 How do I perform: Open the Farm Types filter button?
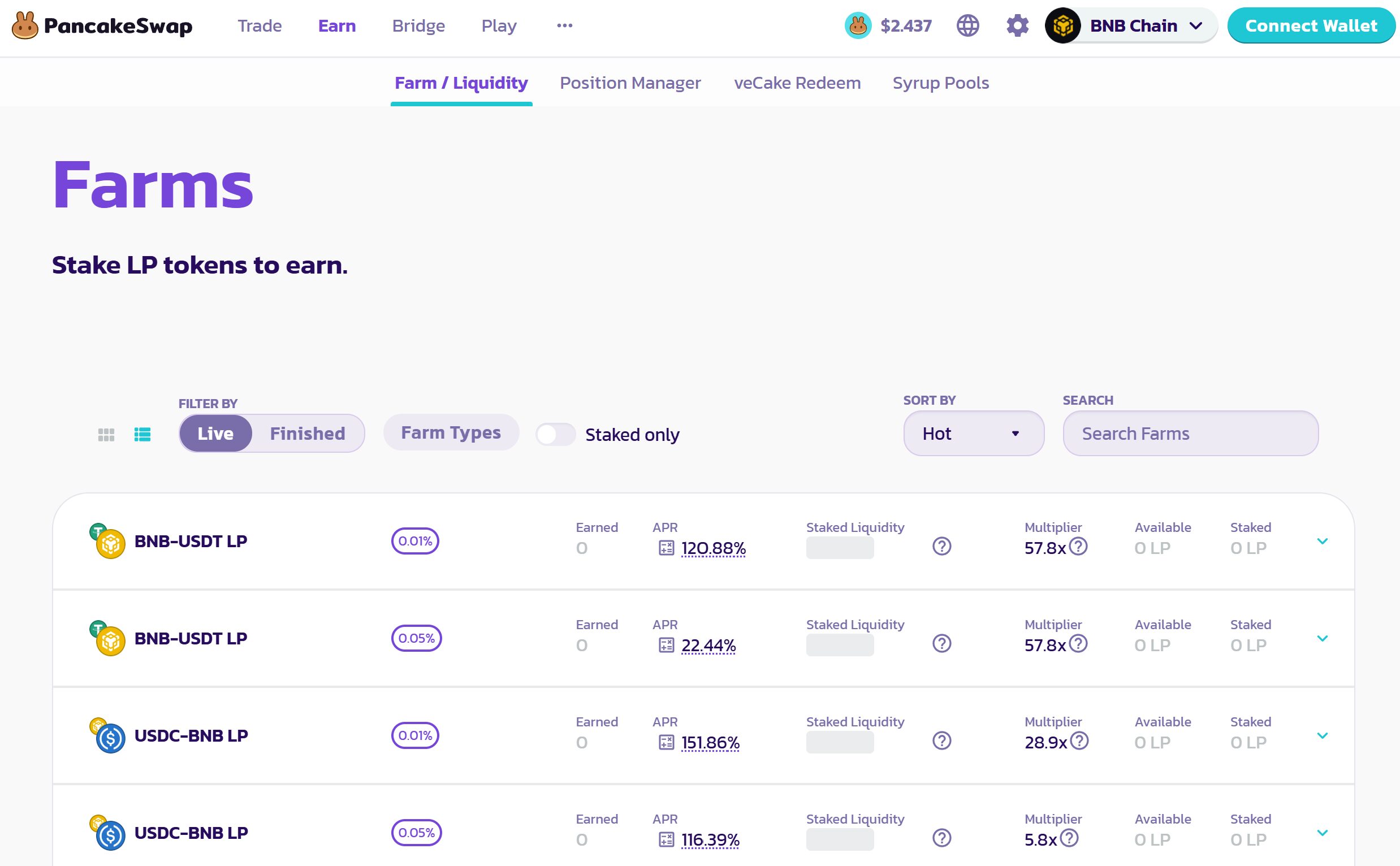[451, 432]
